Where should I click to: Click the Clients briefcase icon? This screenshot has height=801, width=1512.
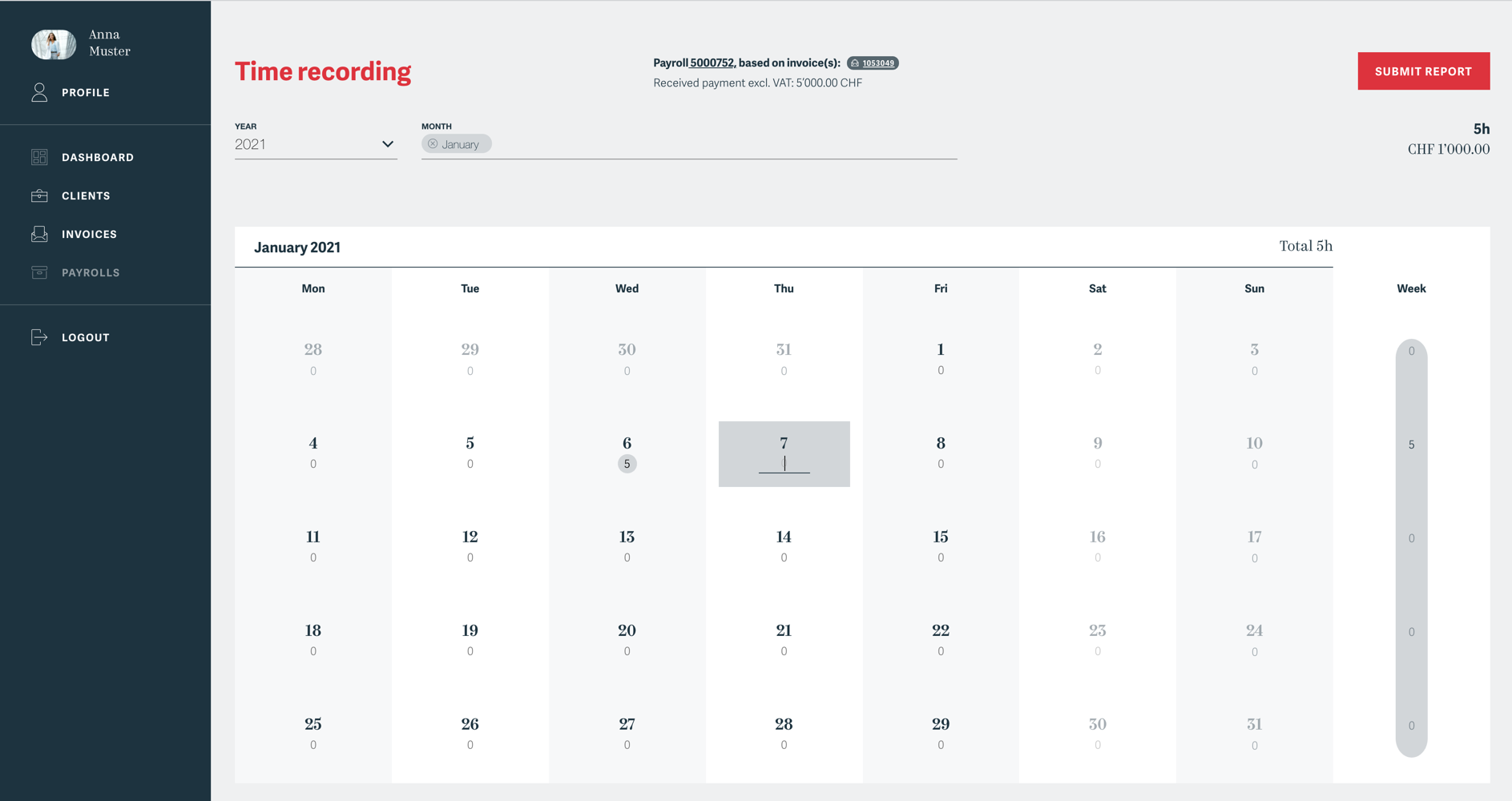39,195
